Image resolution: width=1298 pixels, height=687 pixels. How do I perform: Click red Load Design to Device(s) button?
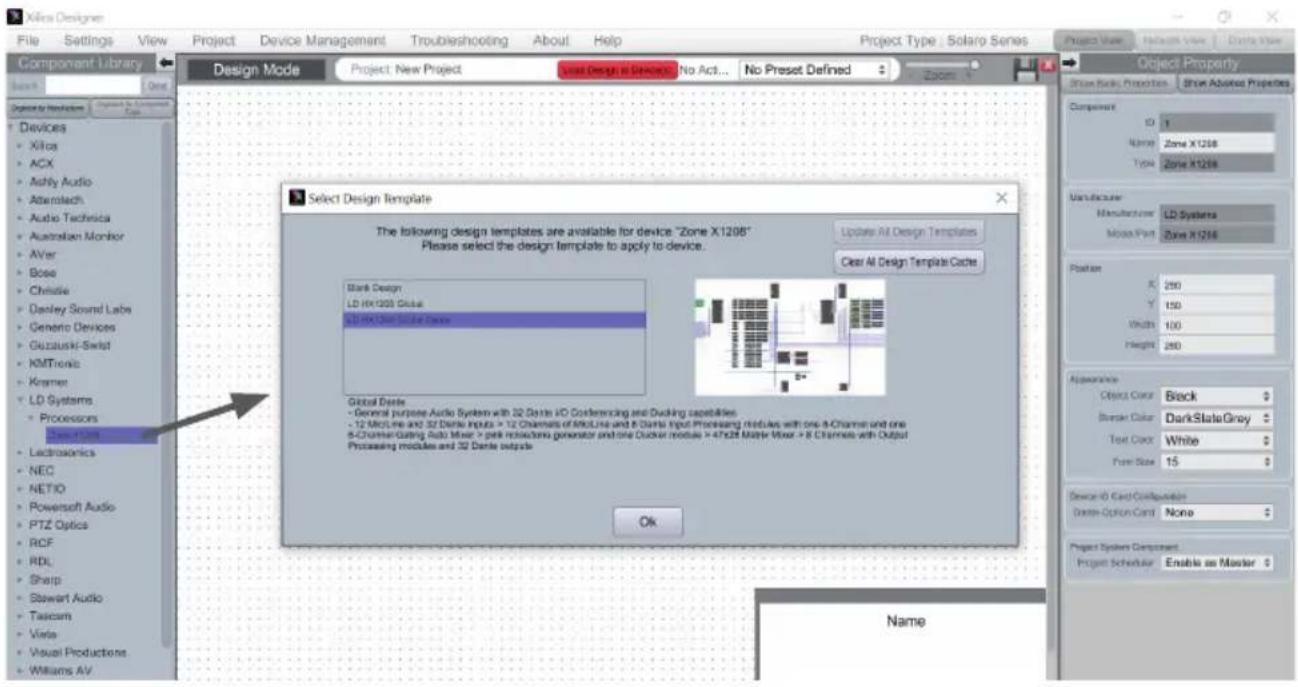click(x=616, y=71)
